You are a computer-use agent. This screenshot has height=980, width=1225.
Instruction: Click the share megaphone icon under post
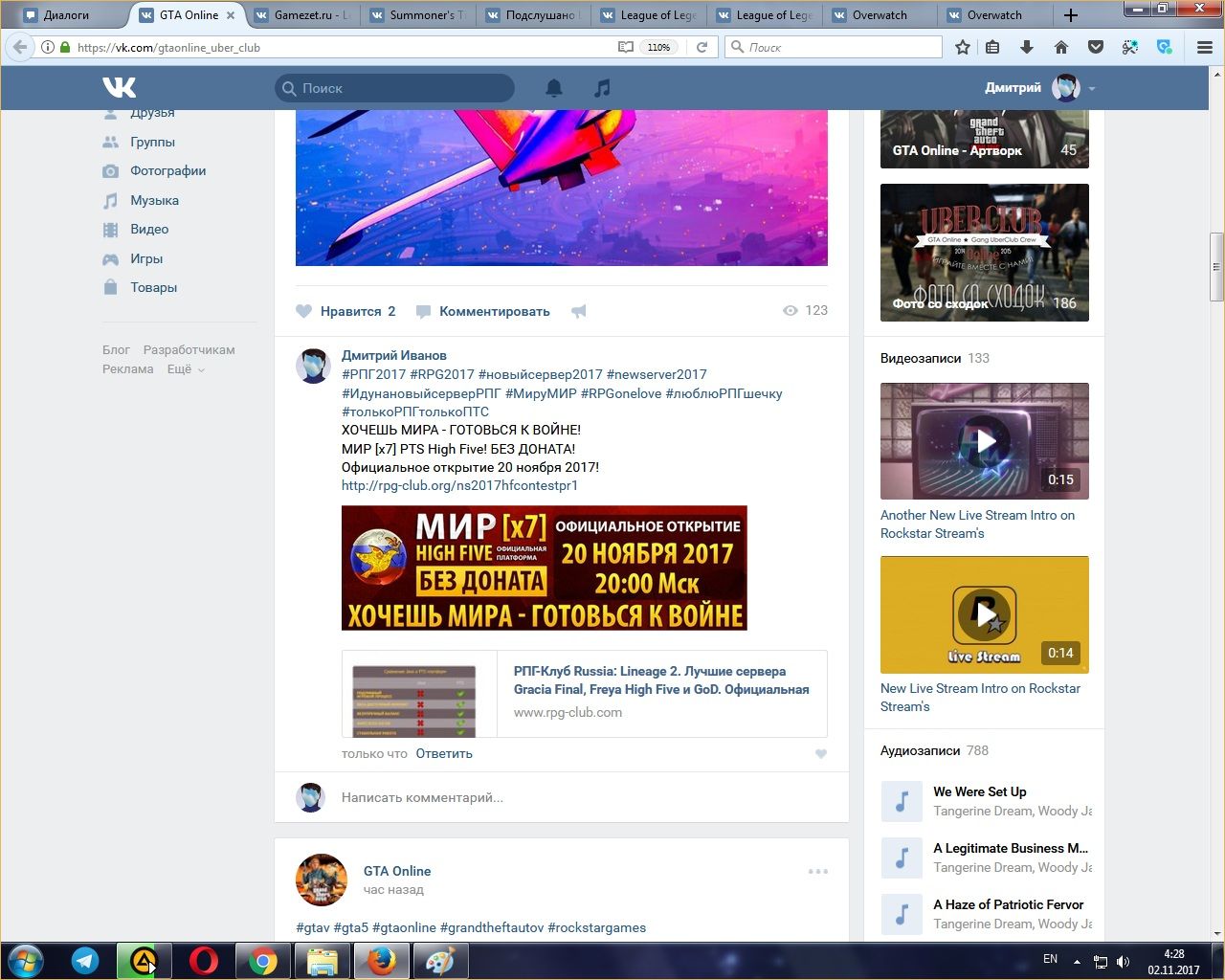coord(579,311)
